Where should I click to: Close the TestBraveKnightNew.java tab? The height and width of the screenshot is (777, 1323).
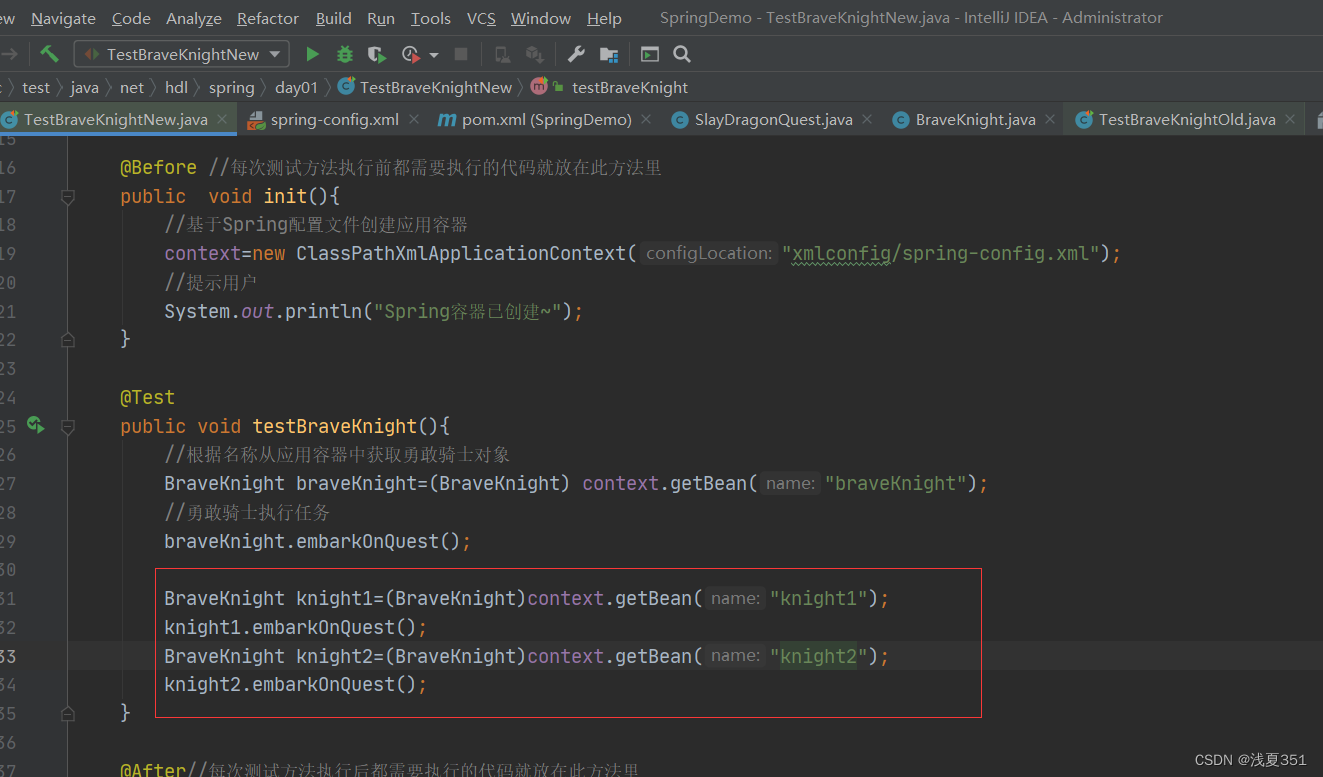pyautogui.click(x=224, y=120)
